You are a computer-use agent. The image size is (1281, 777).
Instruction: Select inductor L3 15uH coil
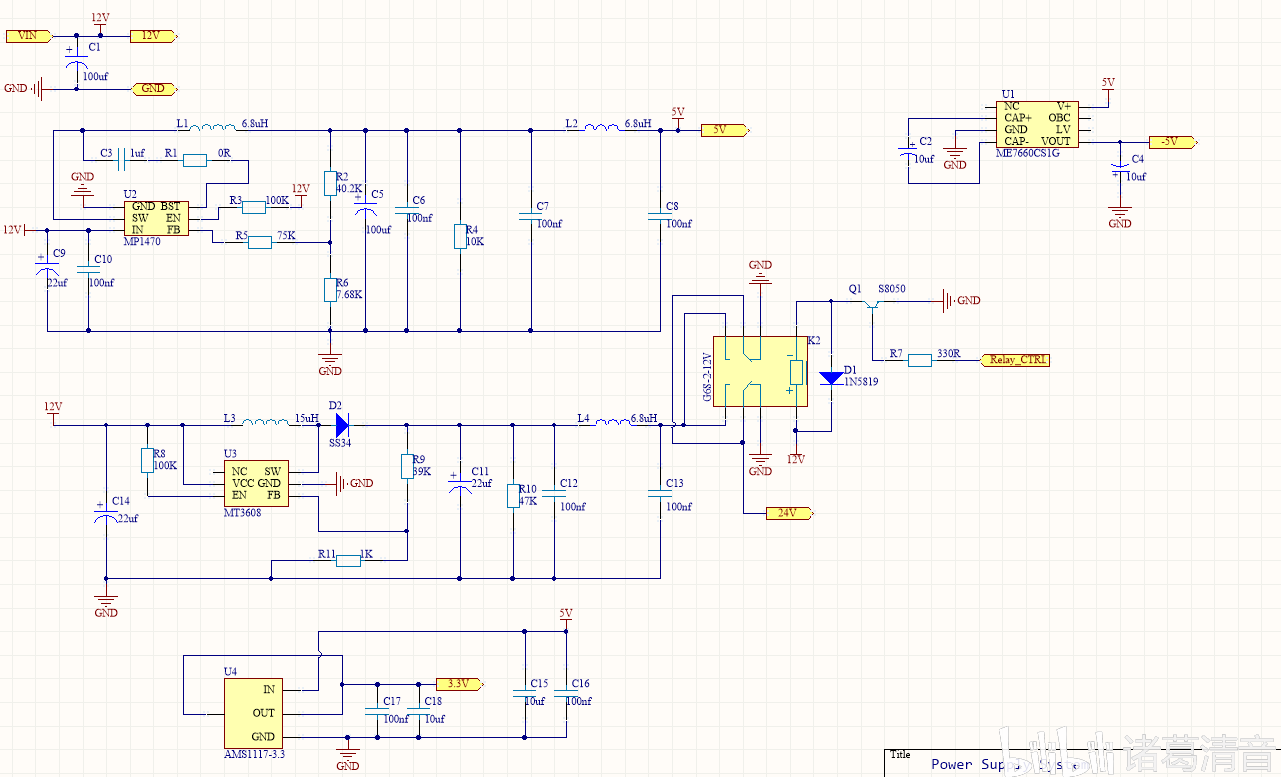click(265, 421)
